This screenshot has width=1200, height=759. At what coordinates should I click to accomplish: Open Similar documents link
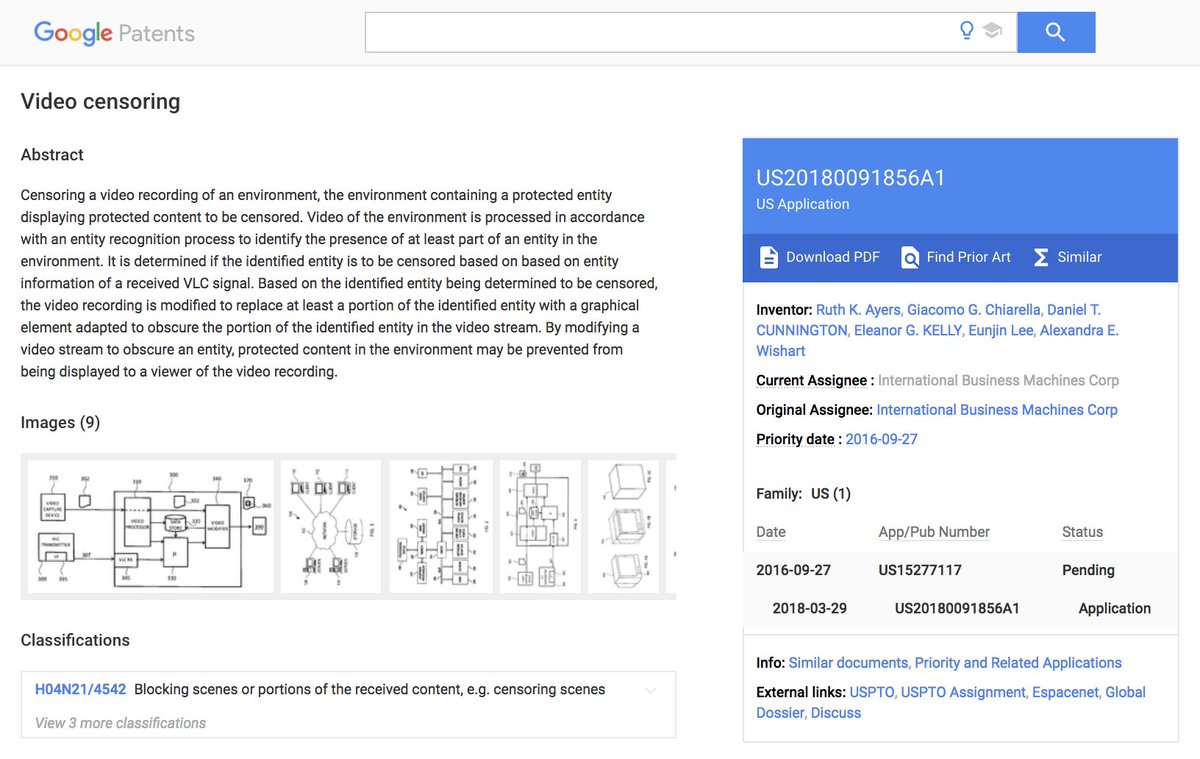[848, 663]
